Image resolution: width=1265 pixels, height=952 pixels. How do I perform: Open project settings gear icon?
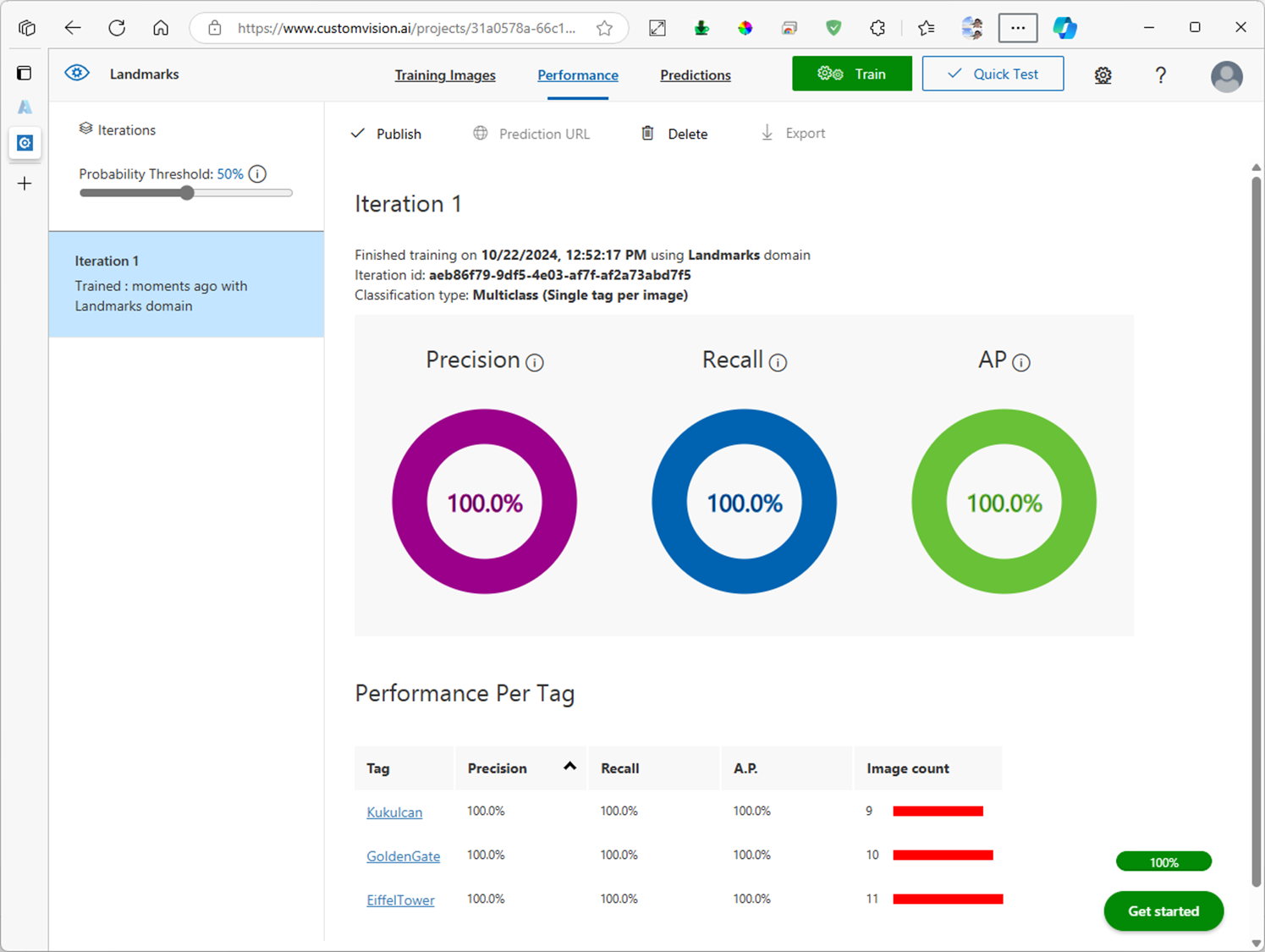tap(1103, 74)
